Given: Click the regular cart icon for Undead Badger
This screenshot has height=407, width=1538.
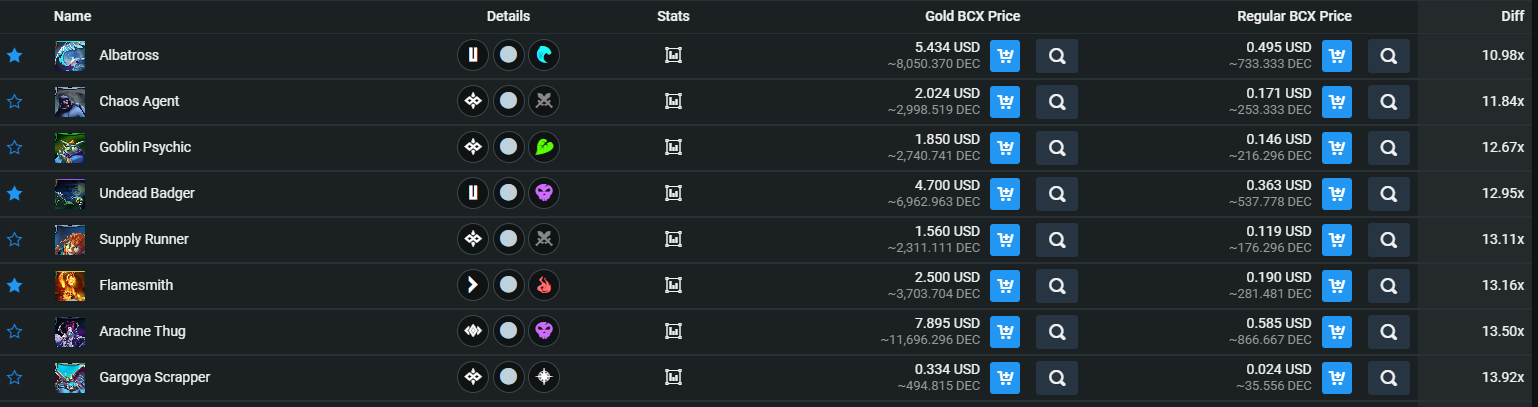Looking at the screenshot, I should [x=1337, y=194].
